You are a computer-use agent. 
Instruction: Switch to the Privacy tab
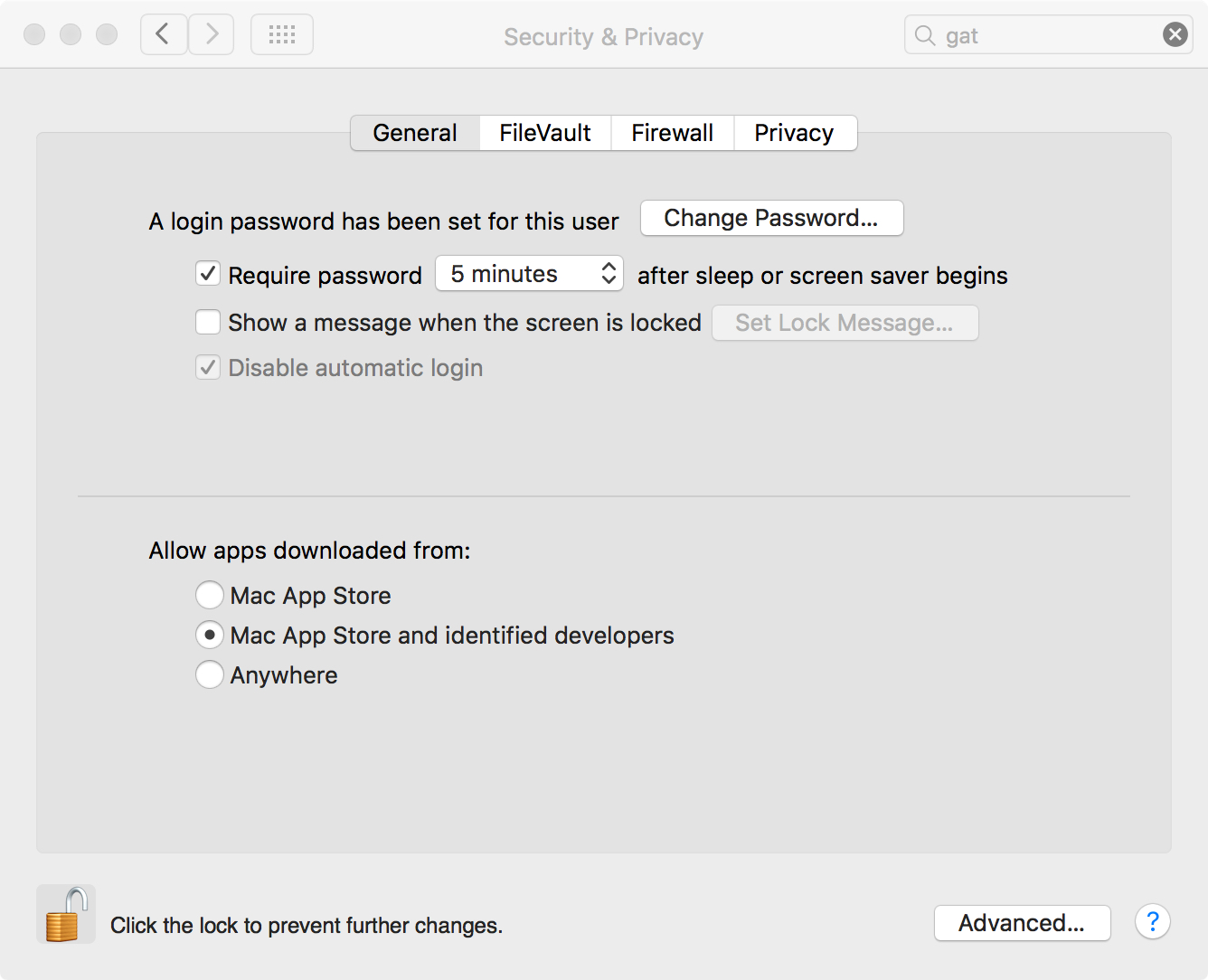[794, 133]
